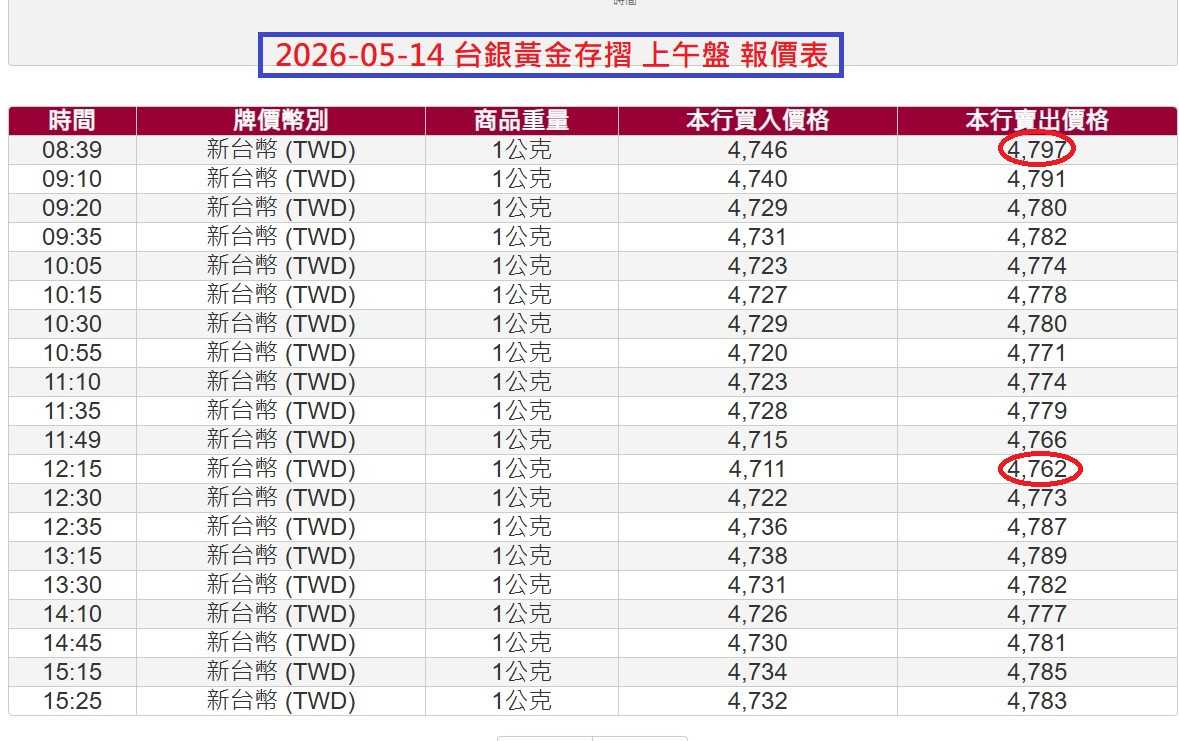1179x741 pixels.
Task: Click sell price 4,773 in 12:30 row
Action: [x=1037, y=498]
